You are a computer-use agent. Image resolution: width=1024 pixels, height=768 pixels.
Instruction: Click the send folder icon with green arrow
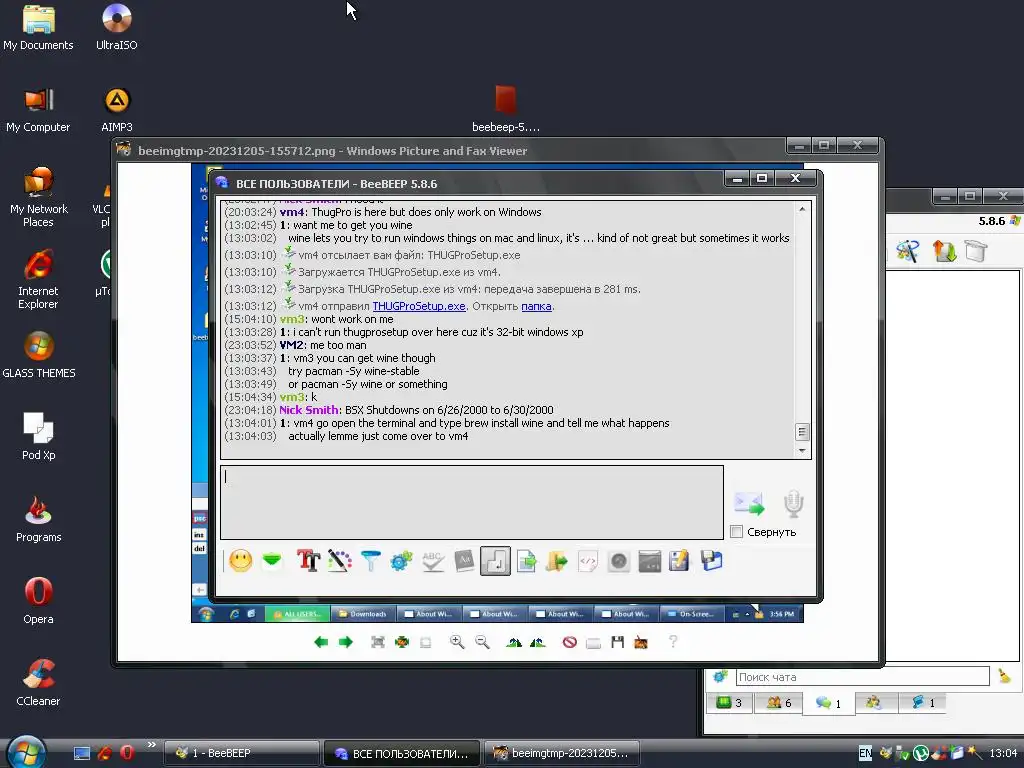(x=556, y=560)
